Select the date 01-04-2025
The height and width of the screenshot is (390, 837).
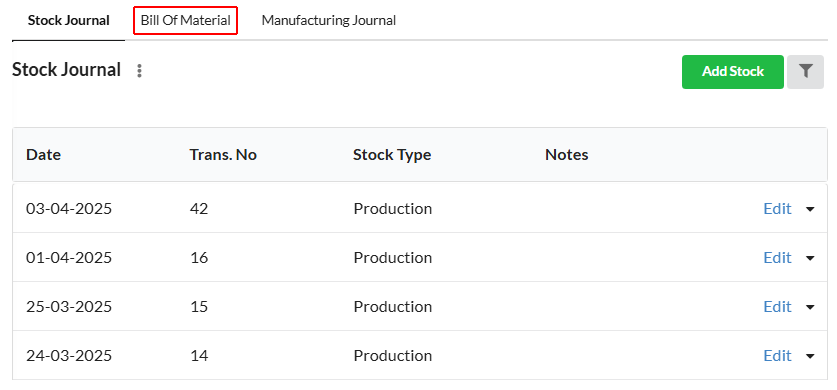[69, 258]
